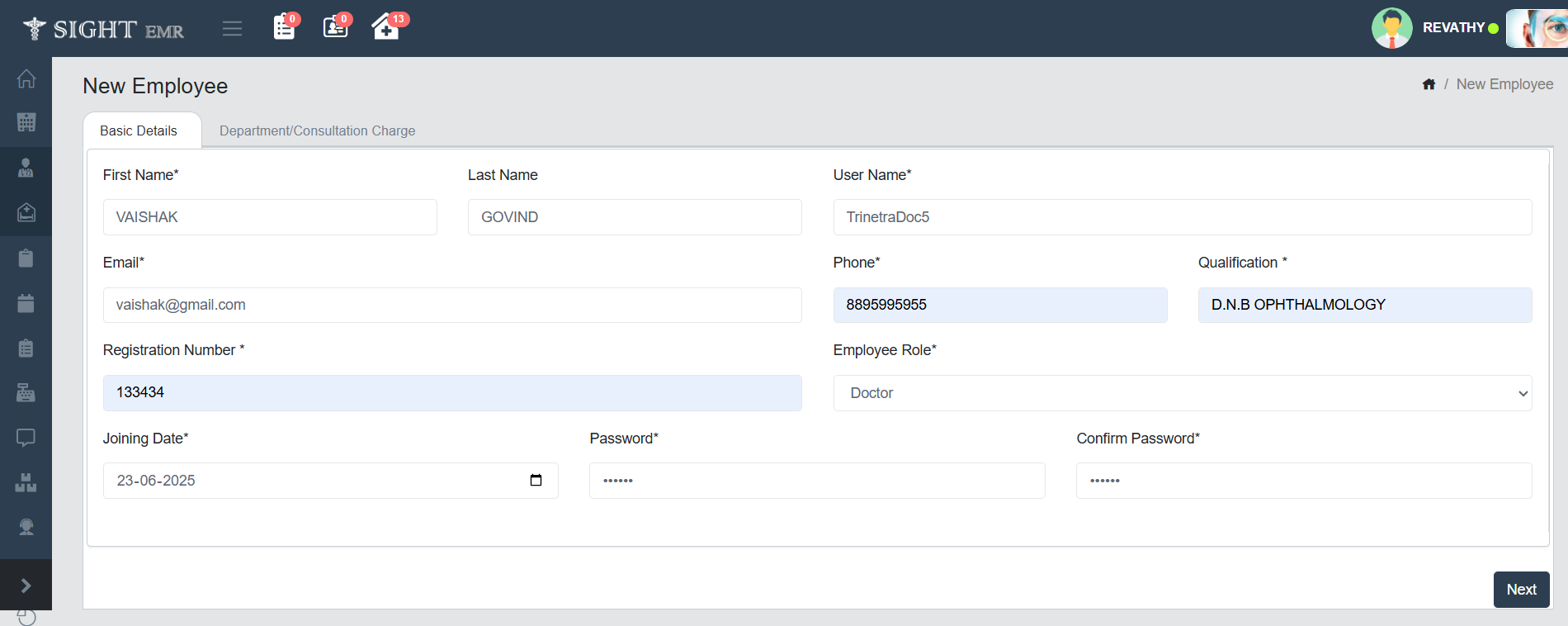
Task: Click the home breadcrumb icon
Action: click(1429, 84)
